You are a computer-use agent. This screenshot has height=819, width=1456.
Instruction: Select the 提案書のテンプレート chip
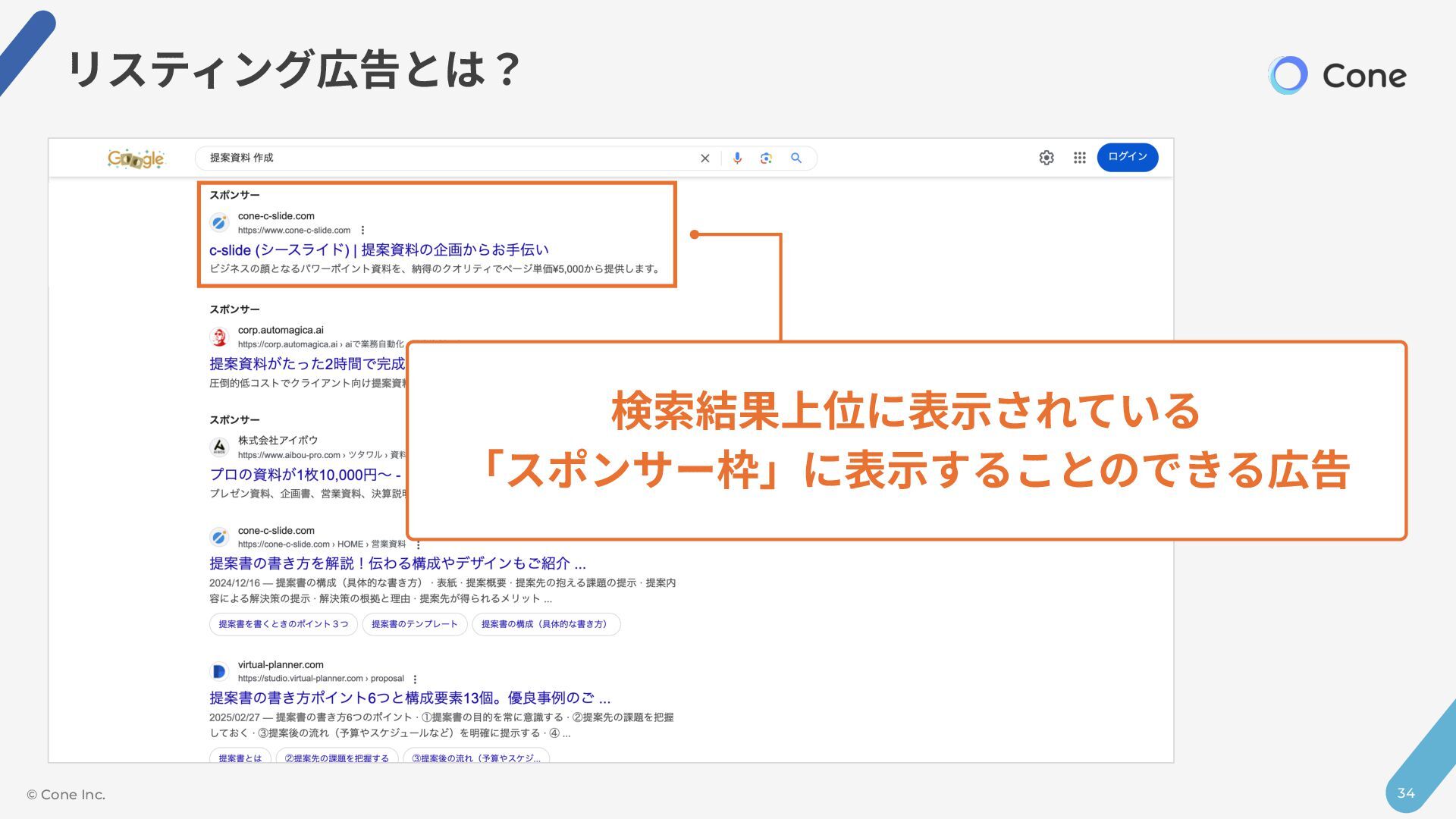[x=414, y=624]
